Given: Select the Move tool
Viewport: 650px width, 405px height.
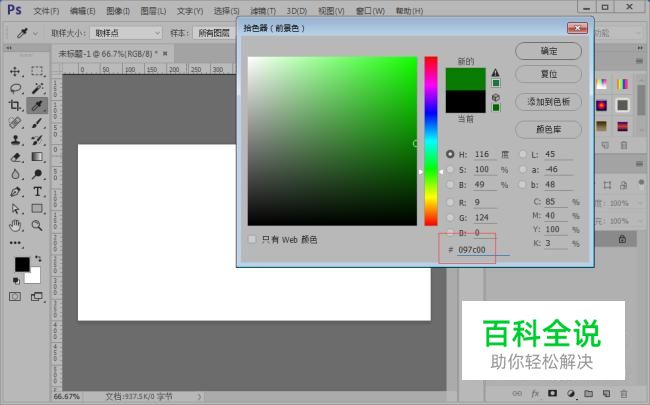Looking at the screenshot, I should point(15,71).
